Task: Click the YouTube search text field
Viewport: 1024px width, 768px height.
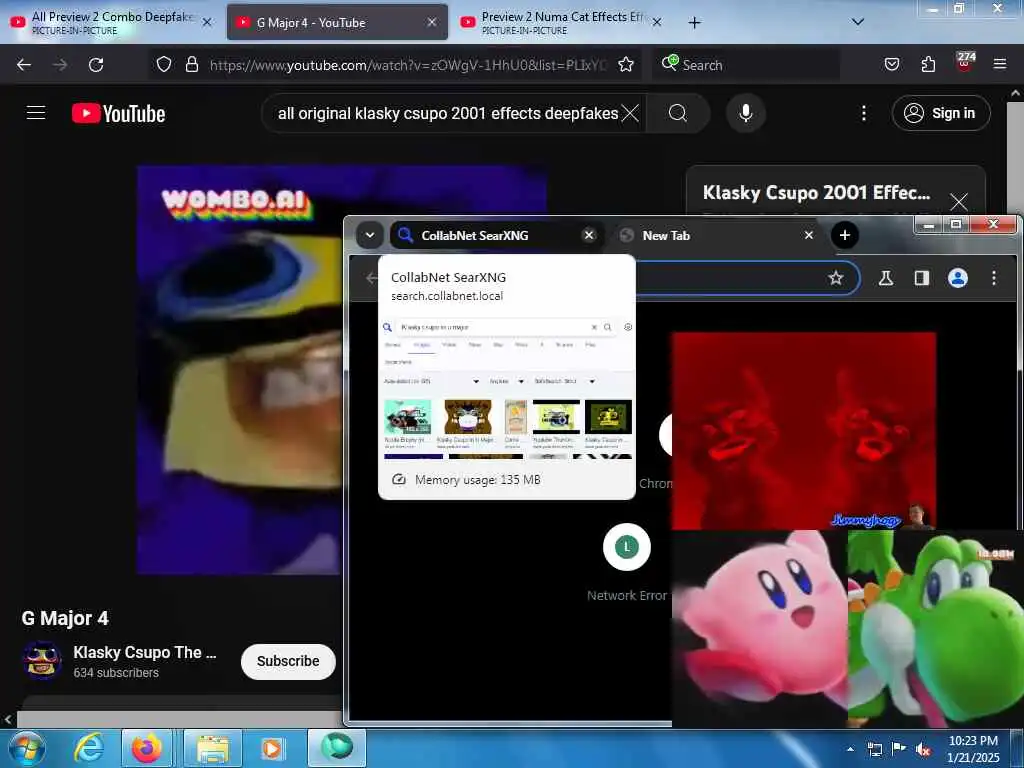Action: 447,114
